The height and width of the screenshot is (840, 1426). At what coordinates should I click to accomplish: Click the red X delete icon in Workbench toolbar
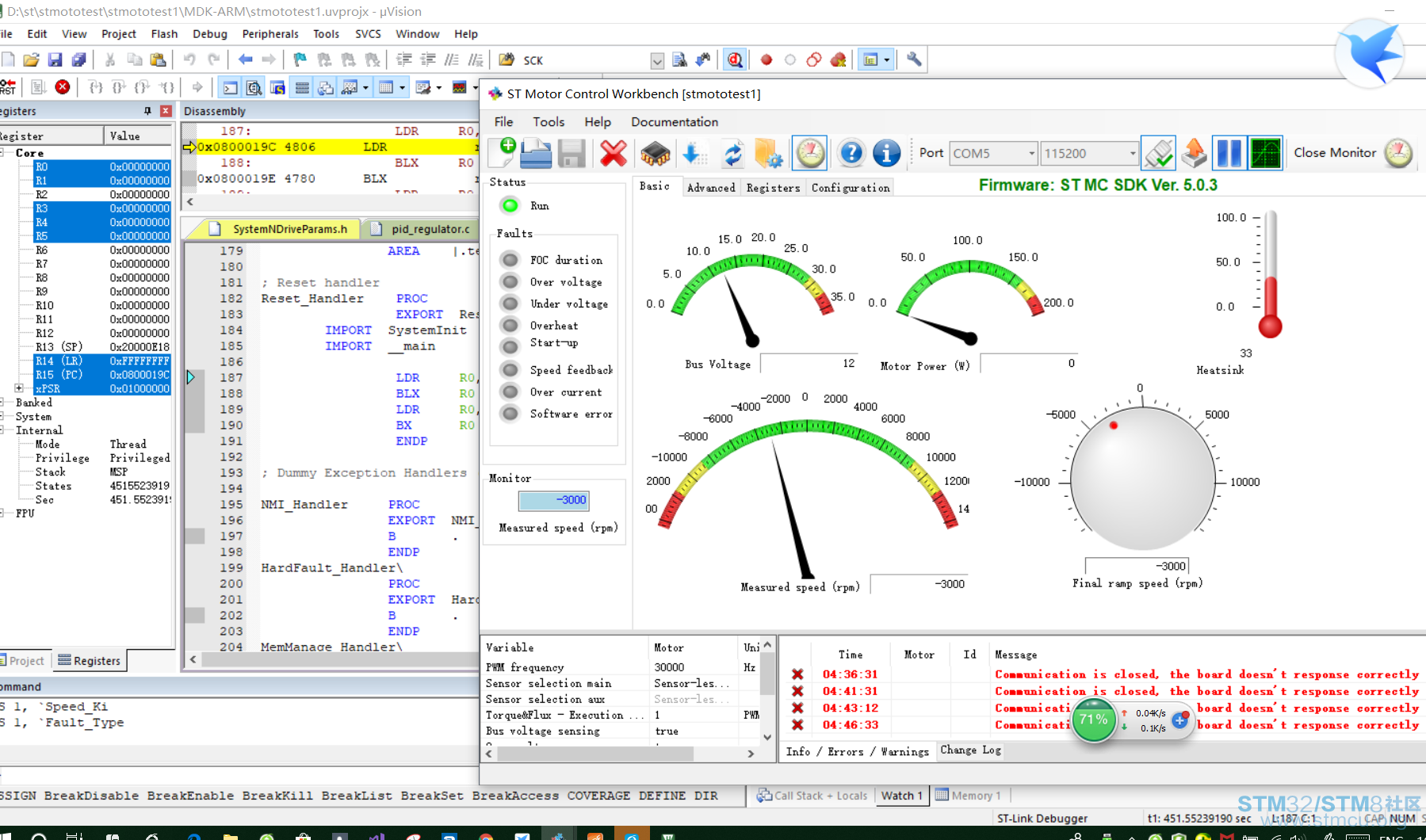(x=613, y=153)
